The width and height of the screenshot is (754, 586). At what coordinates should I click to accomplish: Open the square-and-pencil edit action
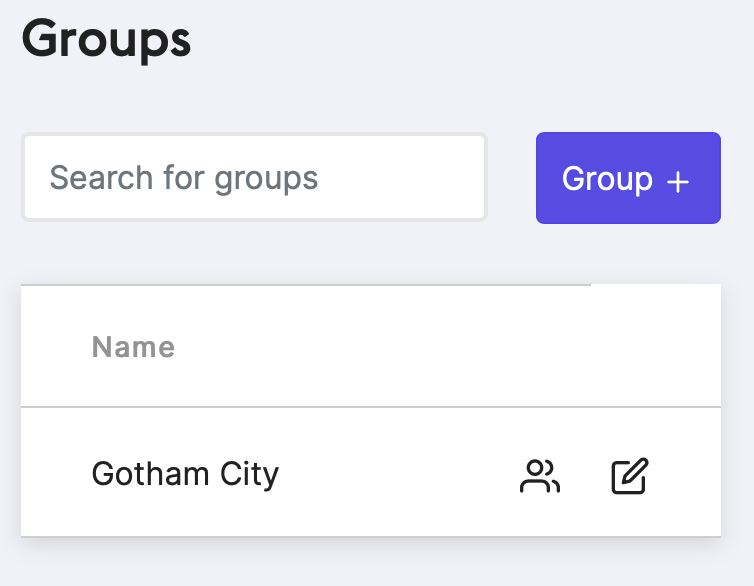pyautogui.click(x=629, y=476)
